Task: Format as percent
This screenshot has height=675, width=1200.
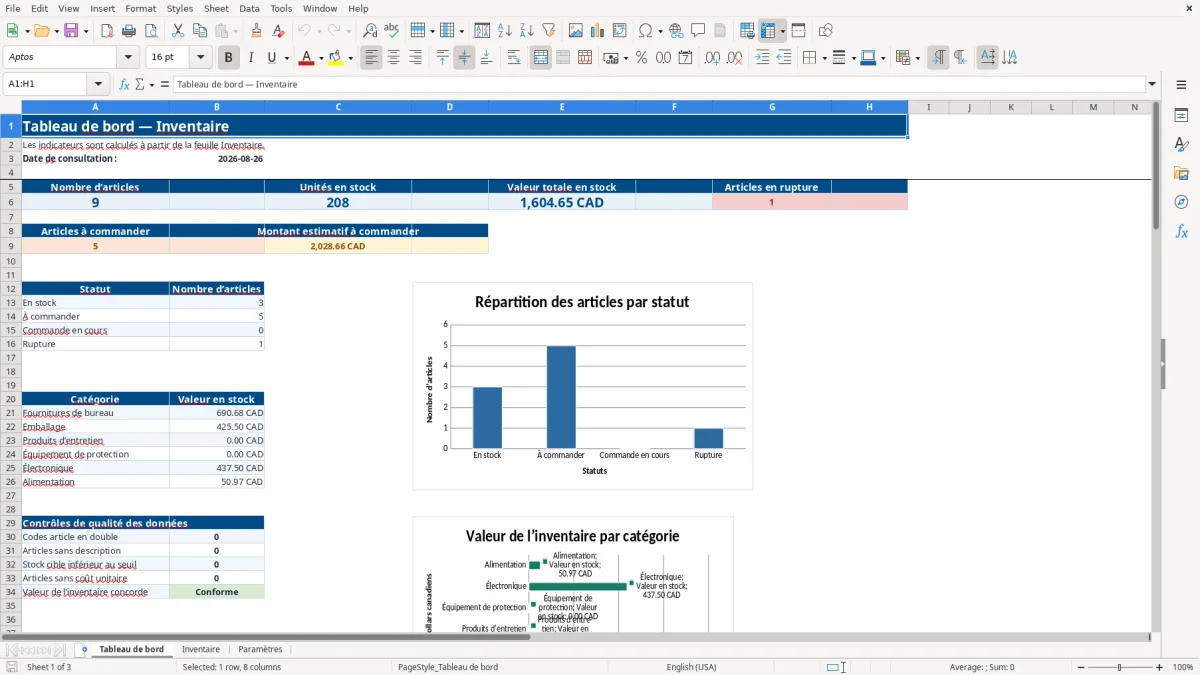Action: (641, 58)
